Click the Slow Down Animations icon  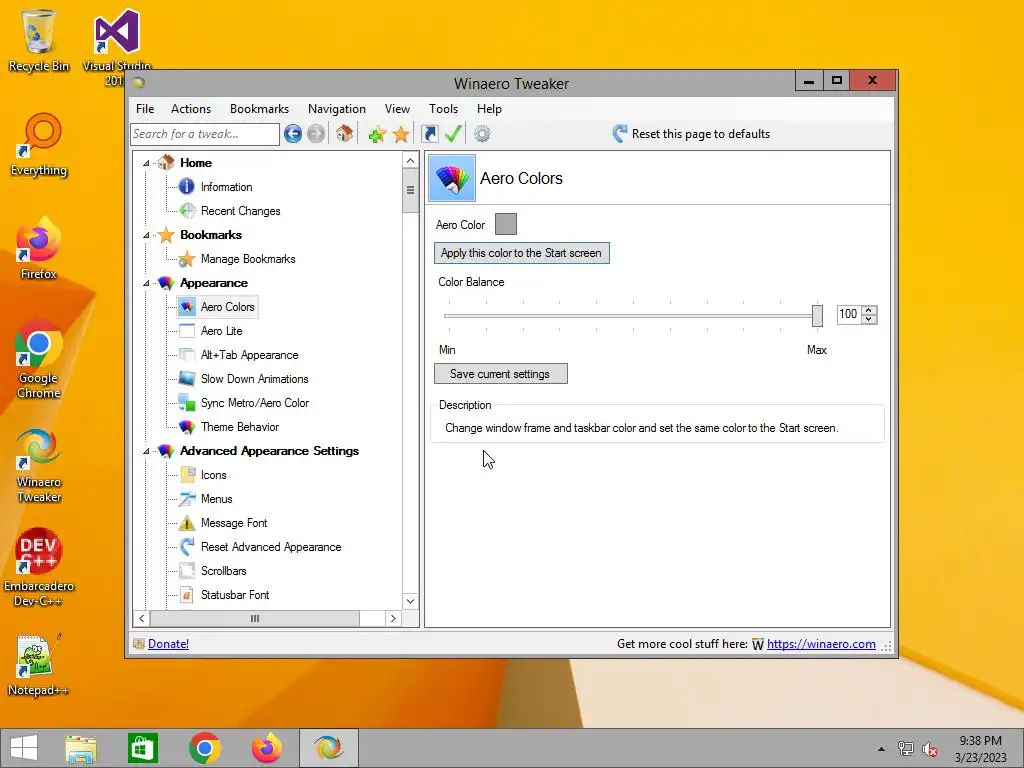pos(187,379)
